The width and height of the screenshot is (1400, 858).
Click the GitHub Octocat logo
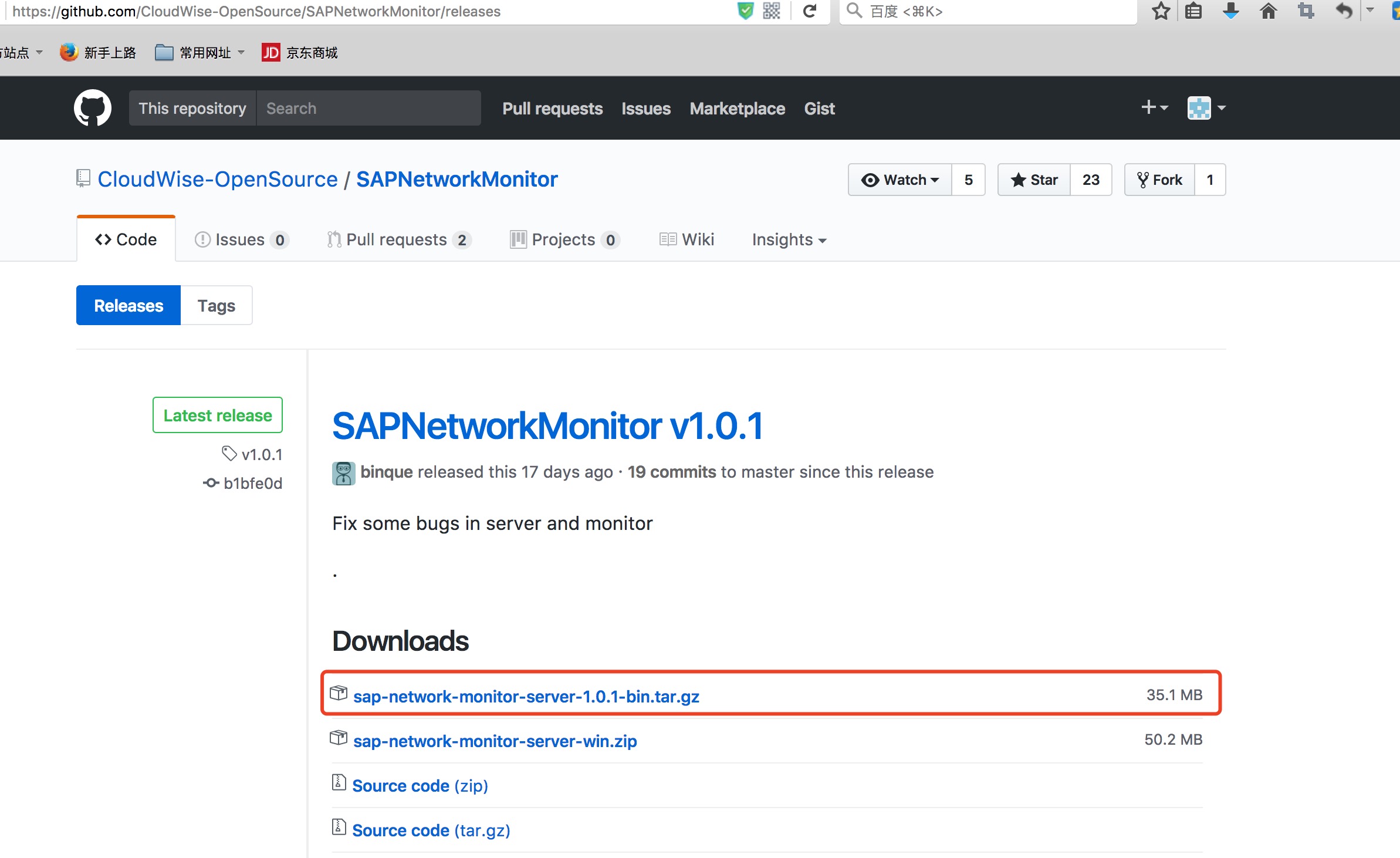93,108
